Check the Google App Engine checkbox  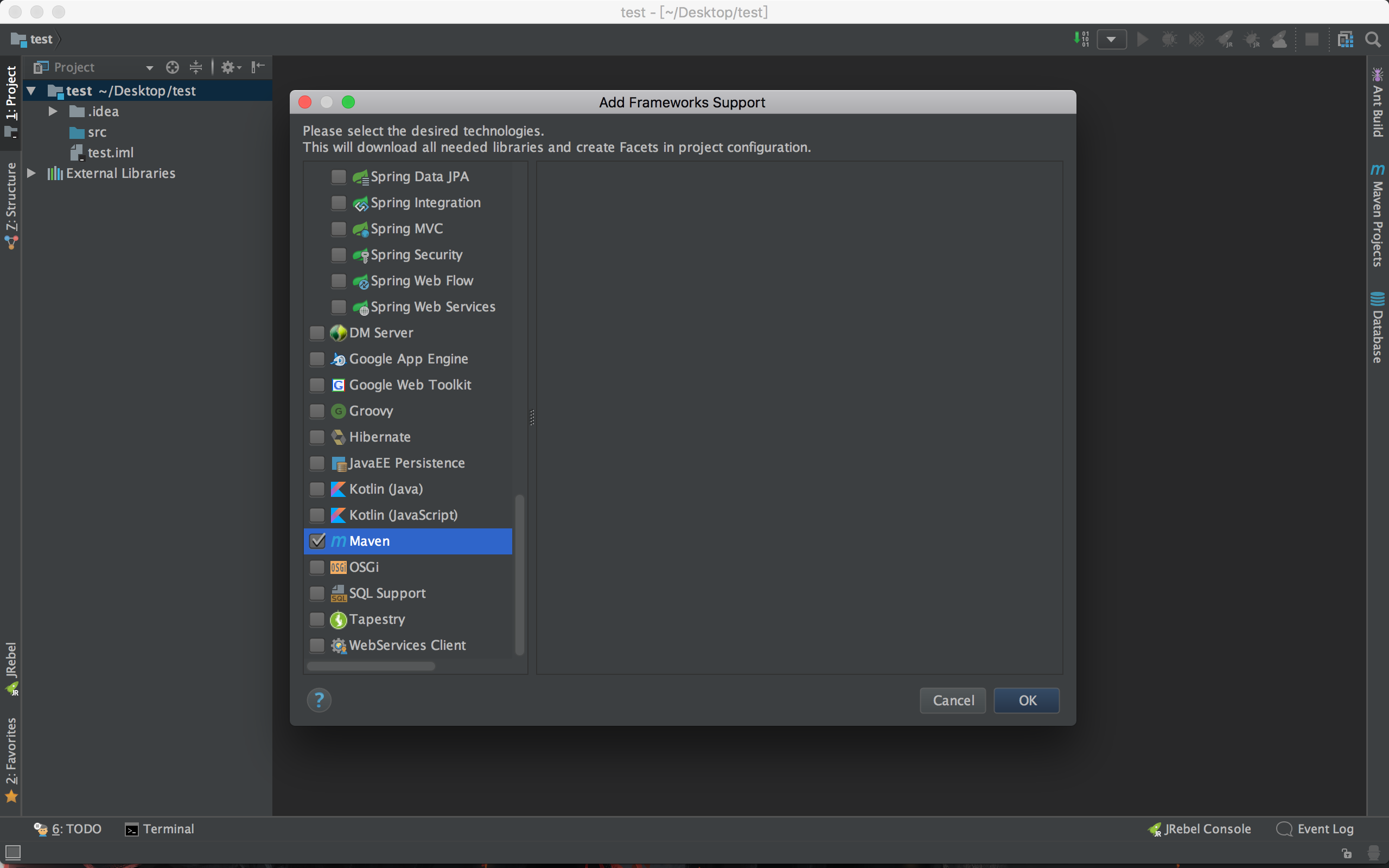(x=317, y=359)
